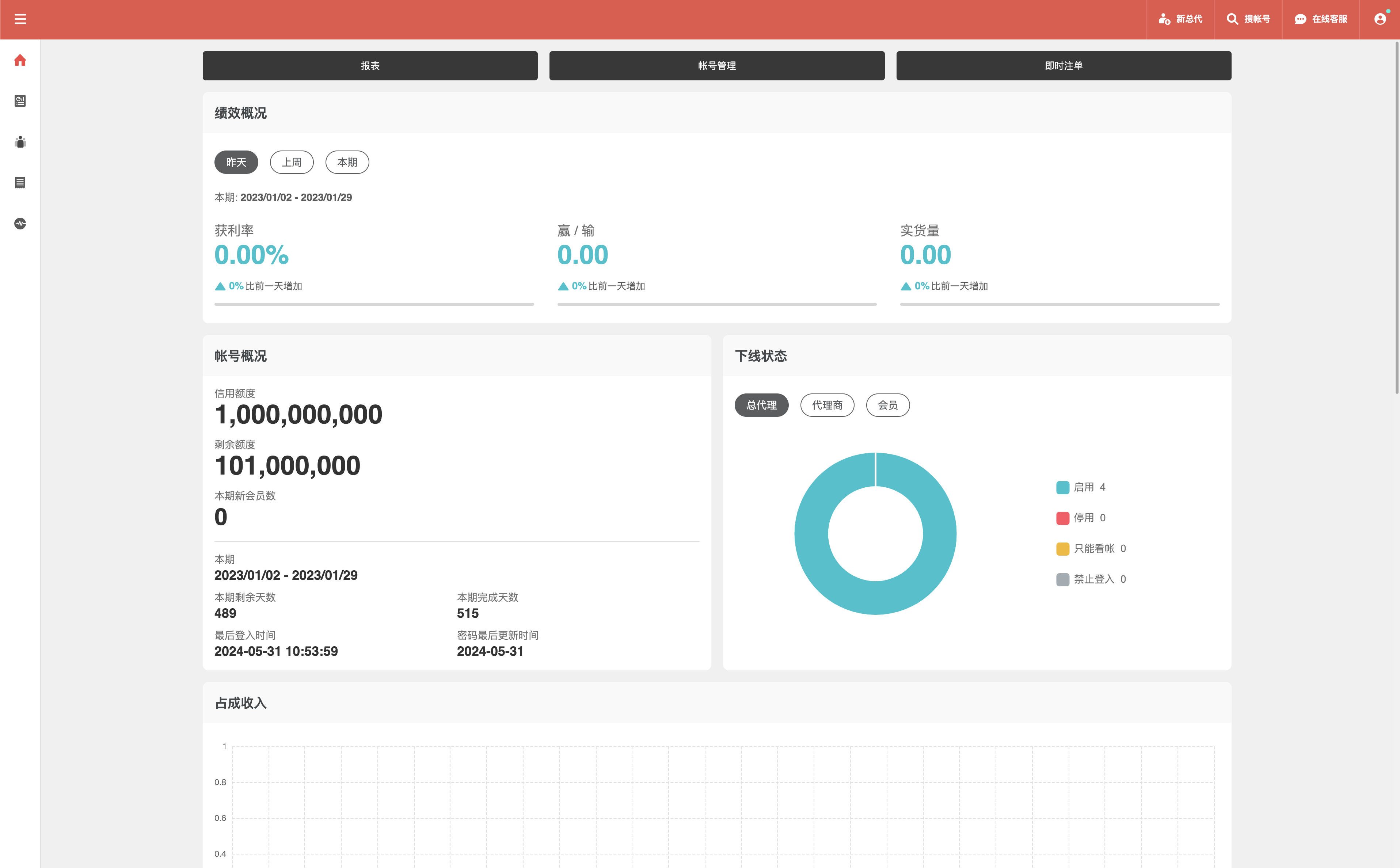Click the up triangle under 获利率
The image size is (1400, 868).
point(220,286)
